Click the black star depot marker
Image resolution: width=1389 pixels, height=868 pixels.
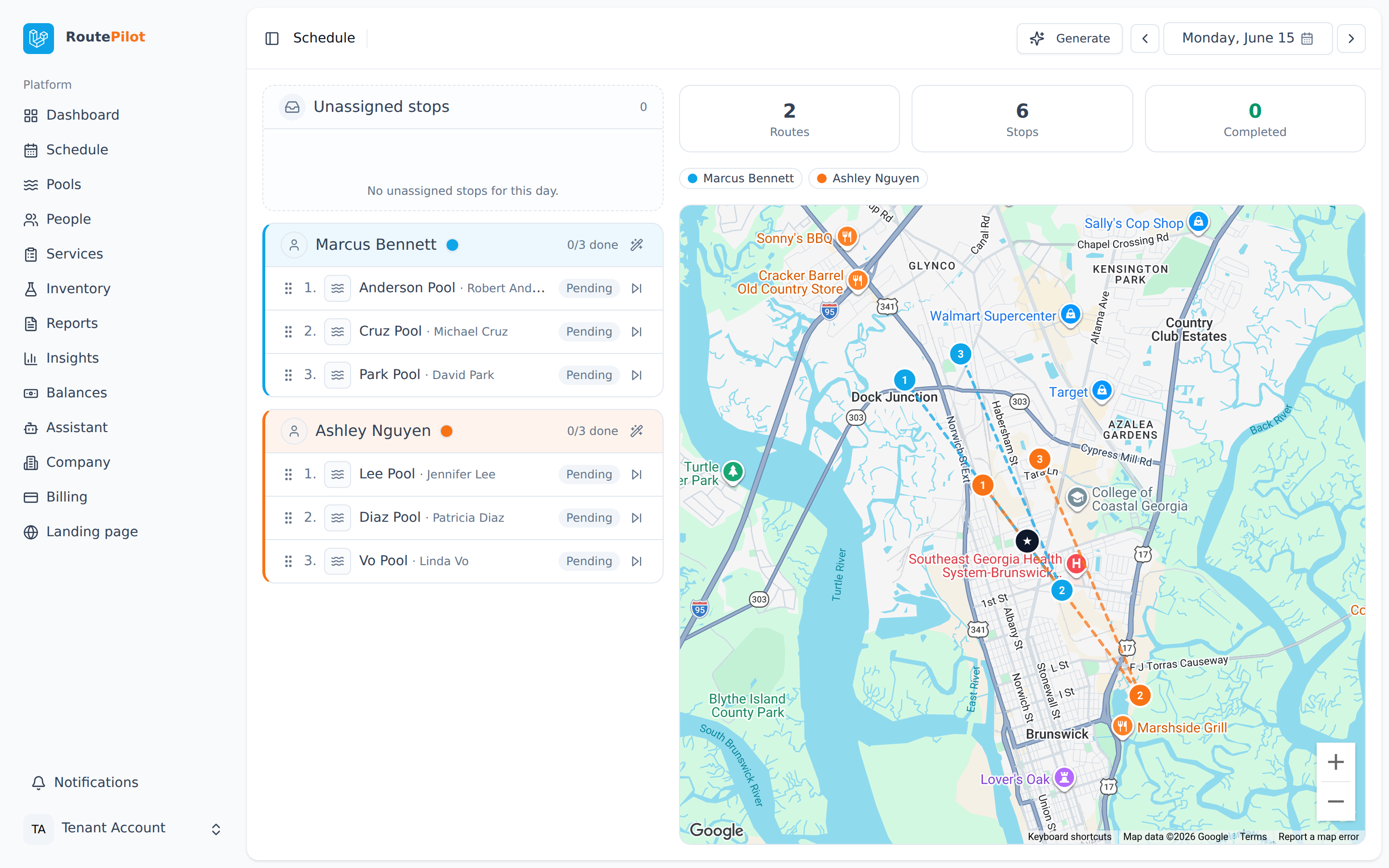coord(1027,541)
